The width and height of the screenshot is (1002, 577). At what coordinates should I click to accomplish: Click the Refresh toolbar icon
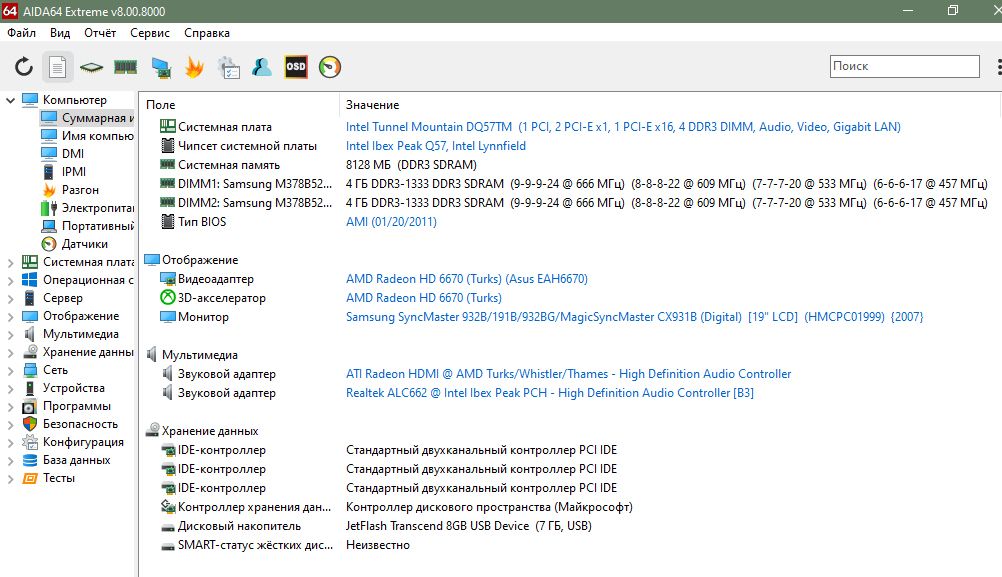pyautogui.click(x=24, y=66)
